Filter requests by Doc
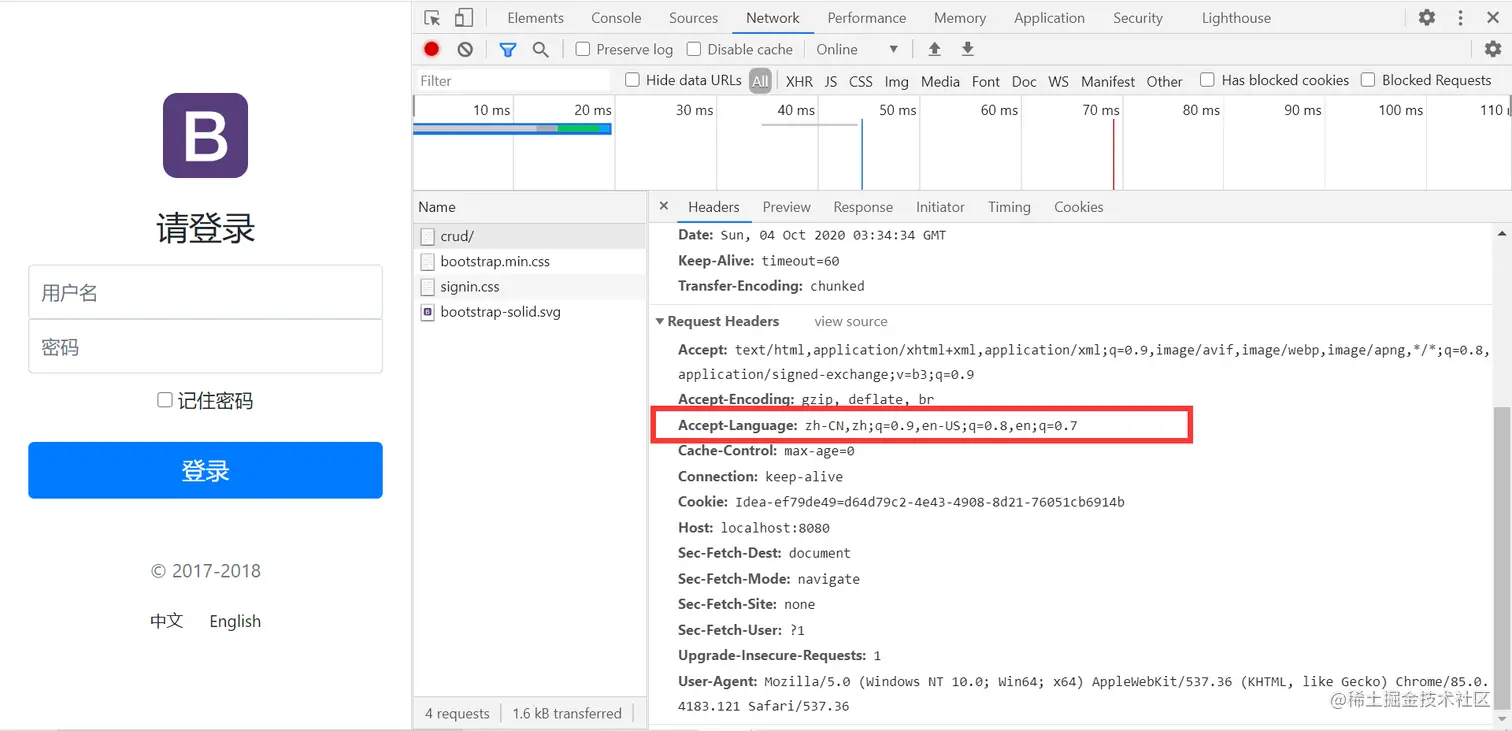The height and width of the screenshot is (731, 1512). (1024, 81)
